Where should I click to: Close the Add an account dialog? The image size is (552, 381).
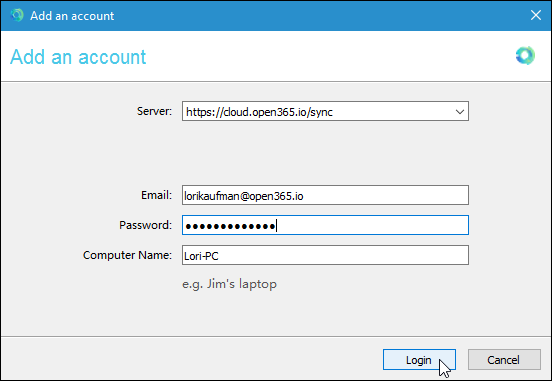pos(536,15)
